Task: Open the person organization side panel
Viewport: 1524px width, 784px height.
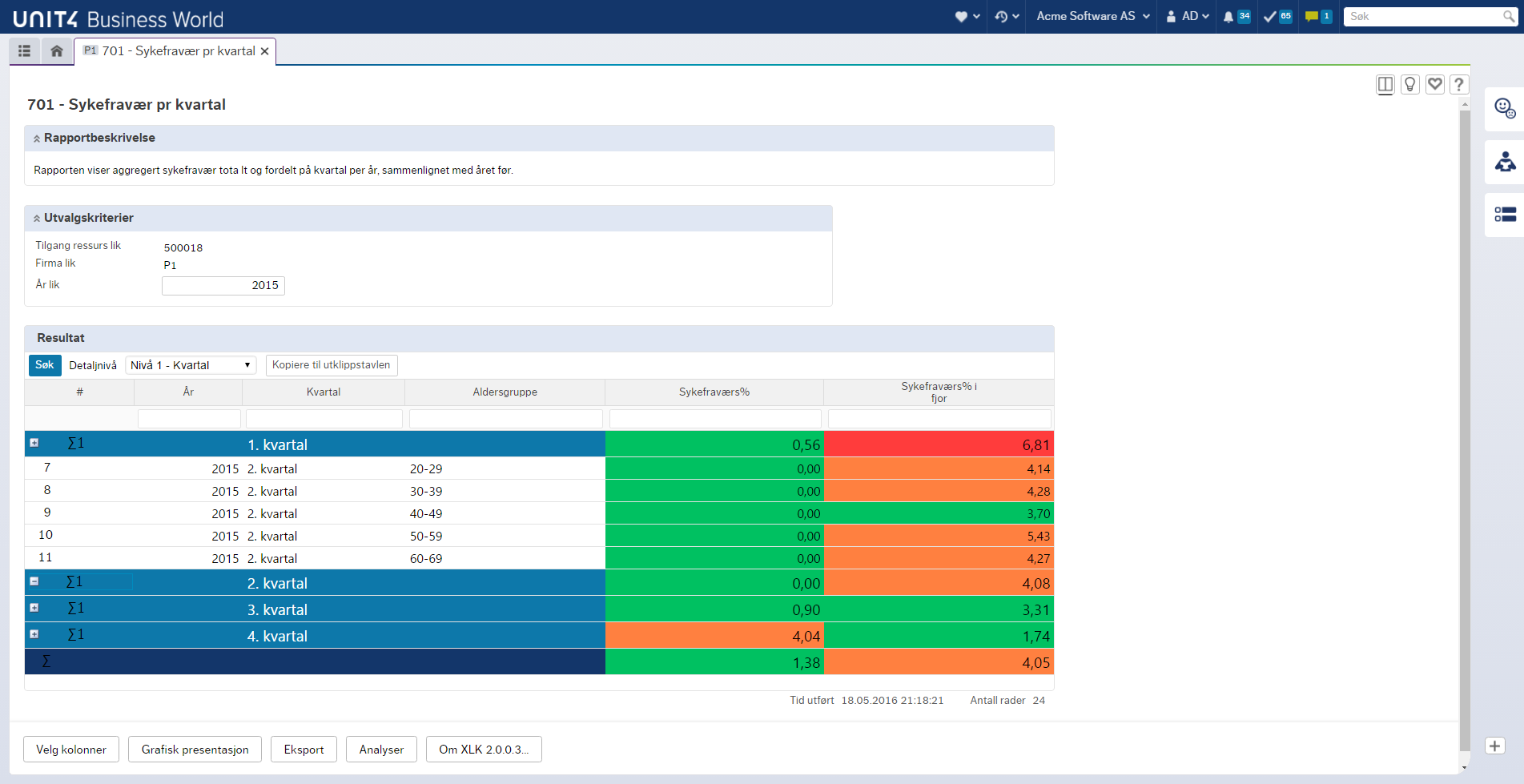Action: pyautogui.click(x=1505, y=162)
